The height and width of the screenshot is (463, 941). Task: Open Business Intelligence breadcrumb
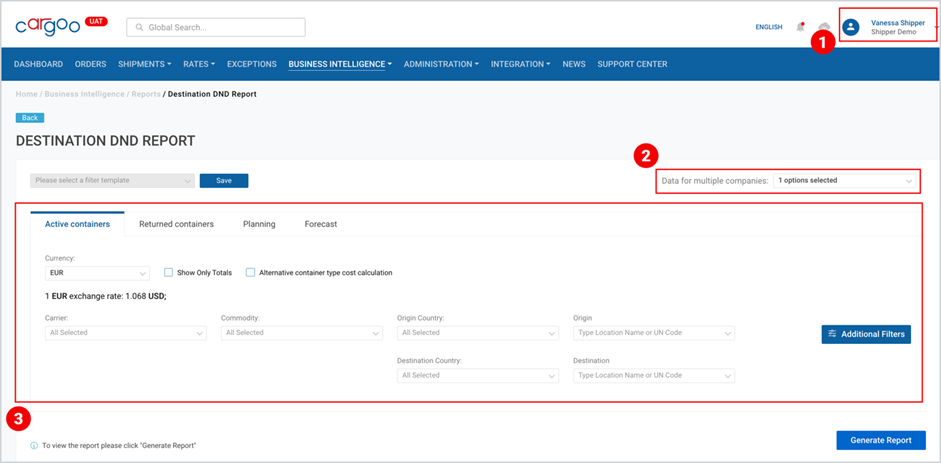(85, 95)
